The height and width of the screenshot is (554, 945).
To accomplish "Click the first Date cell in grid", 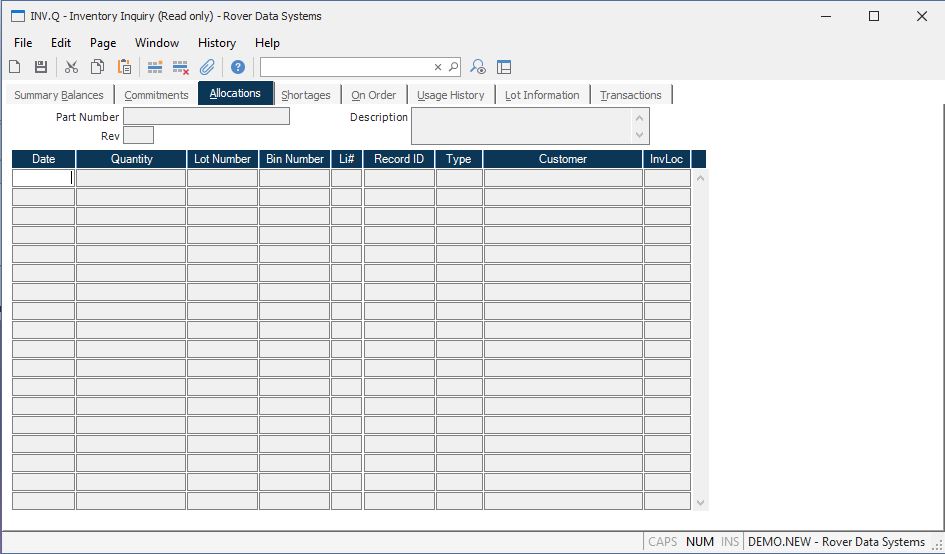I will click(x=43, y=178).
